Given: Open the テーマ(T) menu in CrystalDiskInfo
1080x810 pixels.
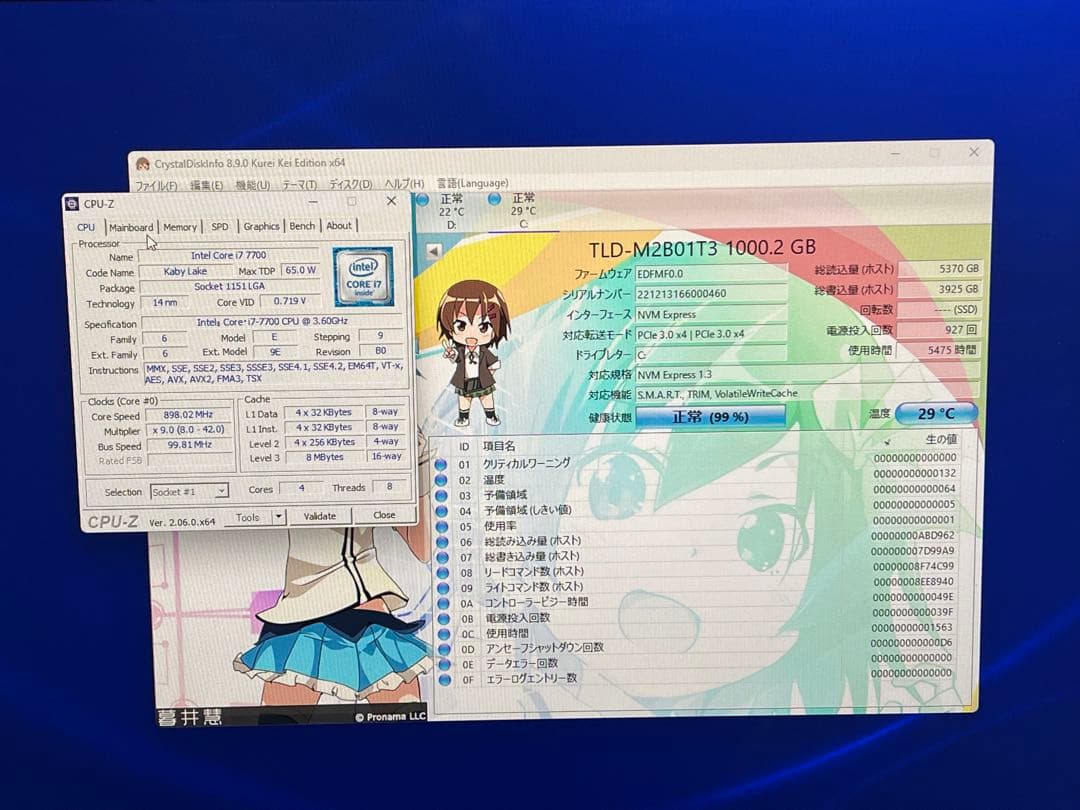Looking at the screenshot, I should [300, 185].
